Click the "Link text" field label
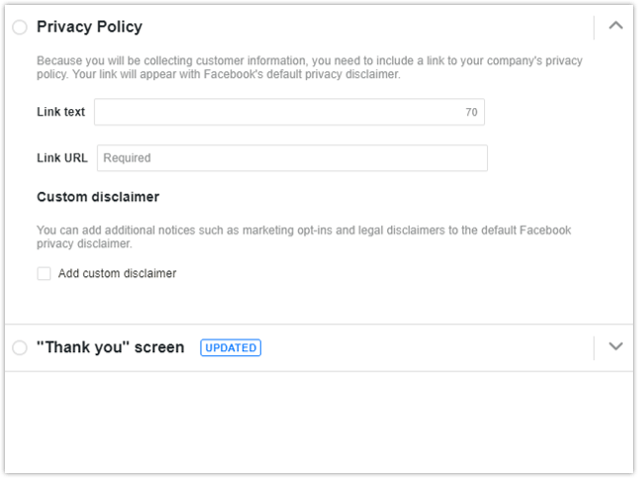638x478 pixels. pos(61,112)
